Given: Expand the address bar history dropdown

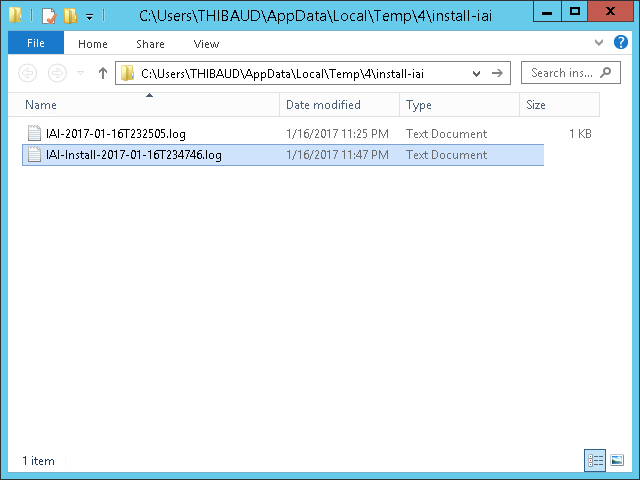Looking at the screenshot, I should point(475,73).
